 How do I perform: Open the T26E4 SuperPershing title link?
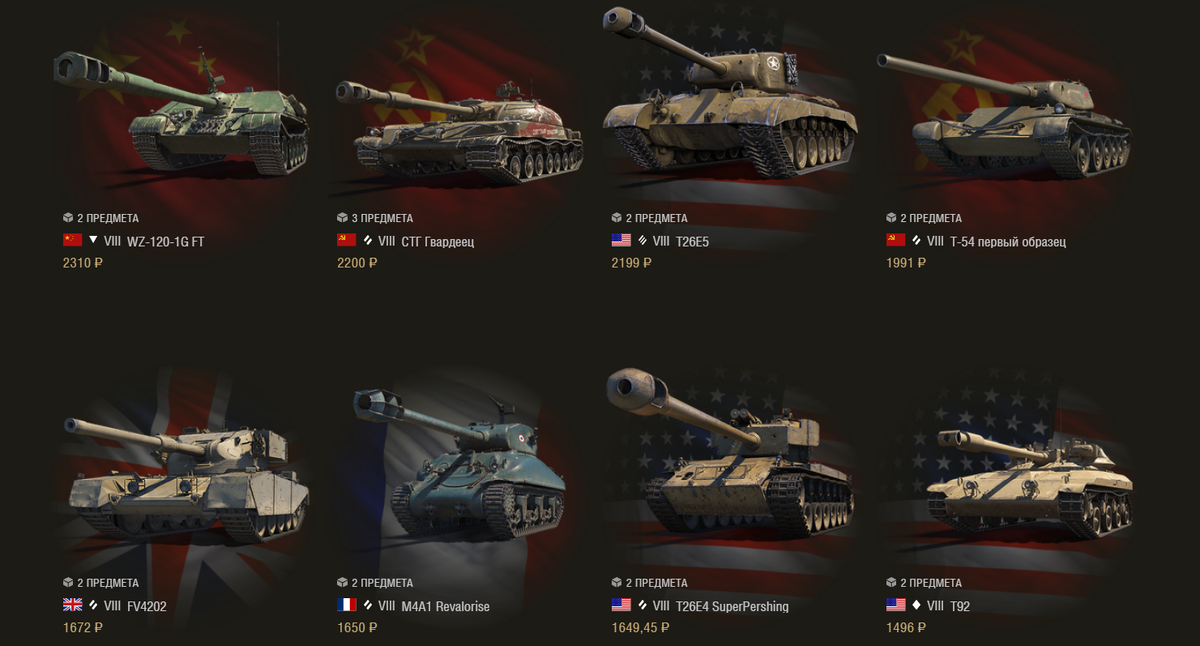pos(733,606)
